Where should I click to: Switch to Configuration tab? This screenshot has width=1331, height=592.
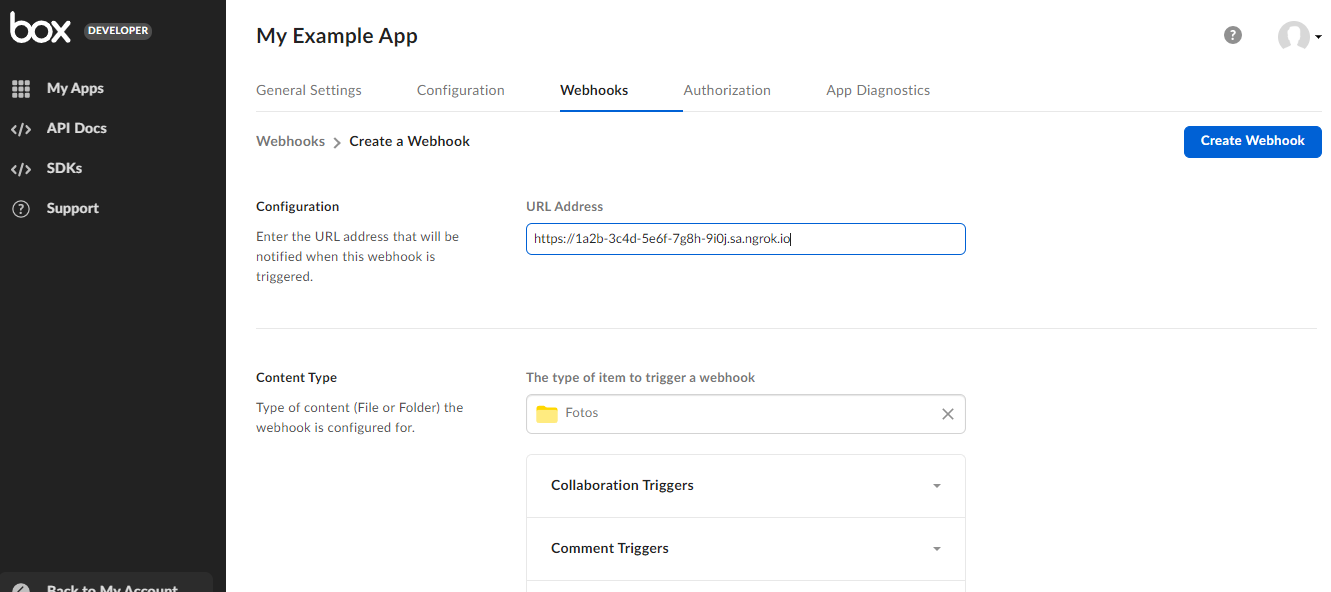click(461, 90)
